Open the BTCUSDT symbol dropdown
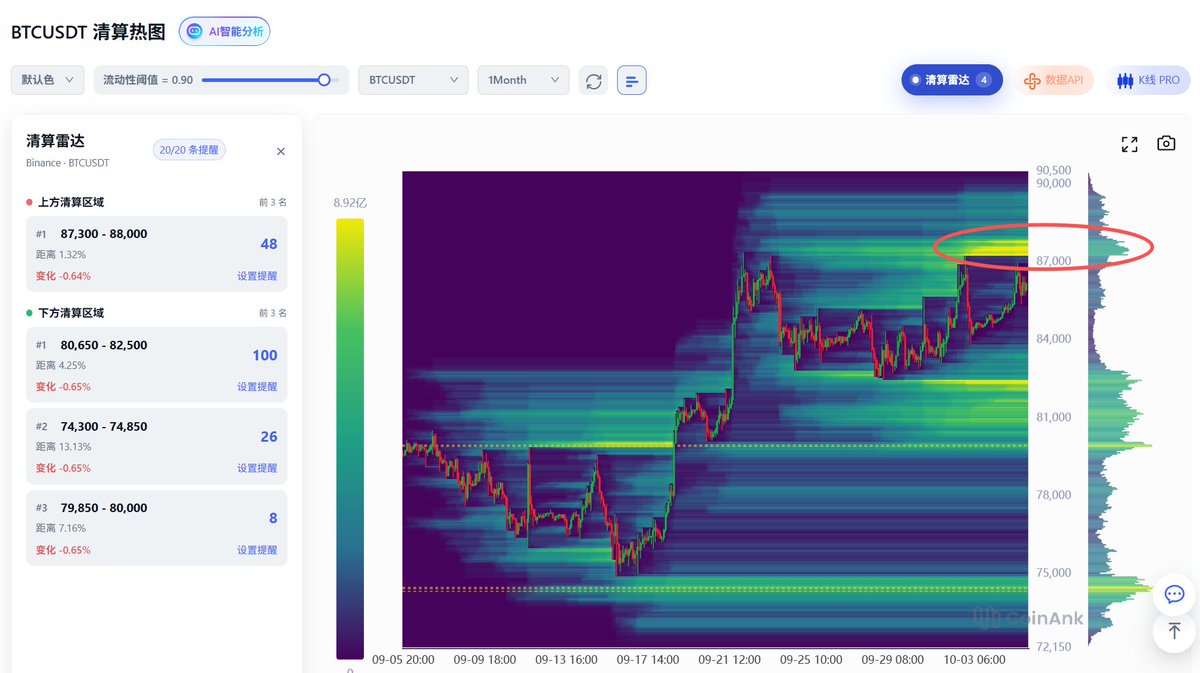Viewport: 1200px width, 673px height. pyautogui.click(x=413, y=80)
